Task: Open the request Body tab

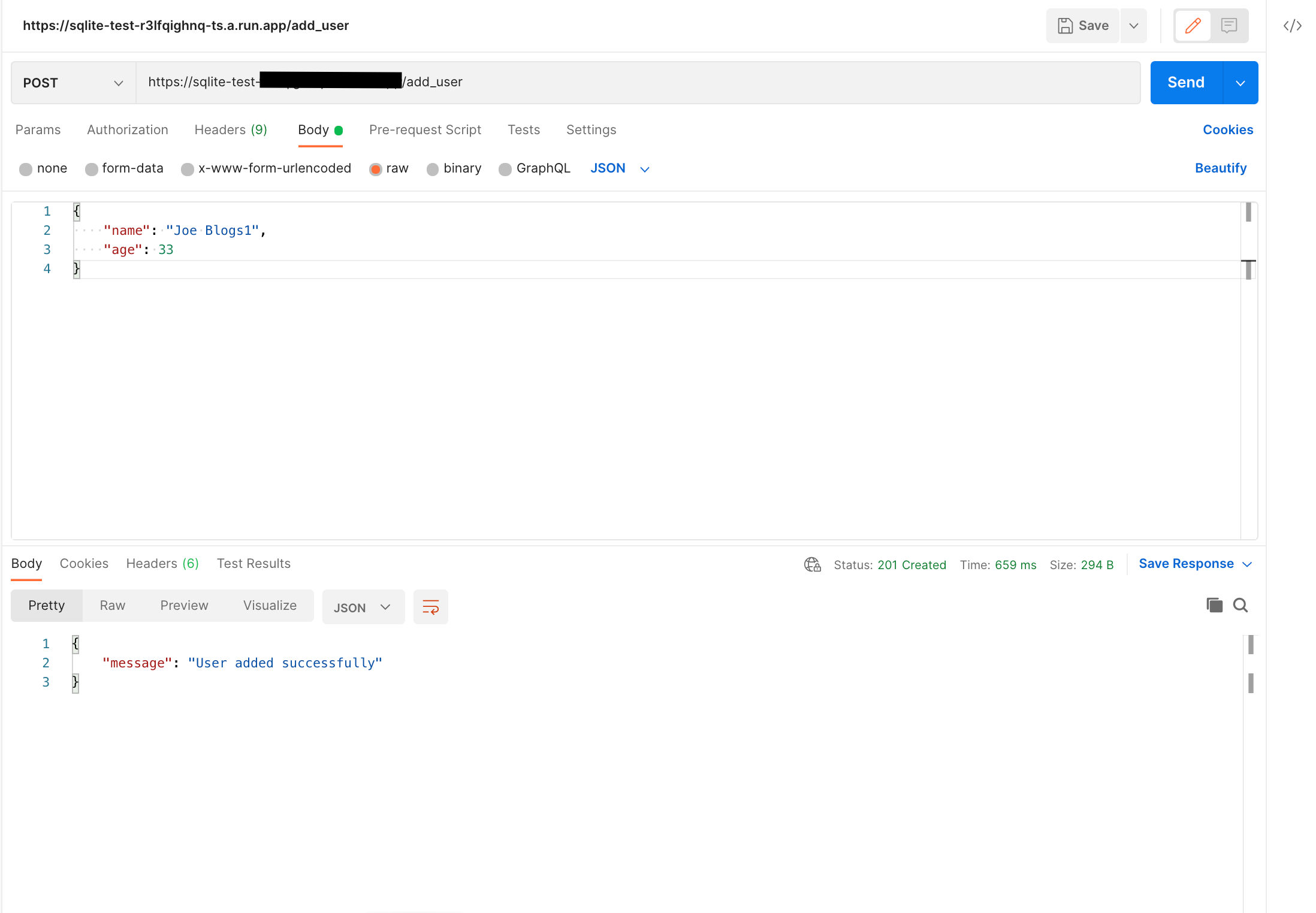Action: point(320,130)
